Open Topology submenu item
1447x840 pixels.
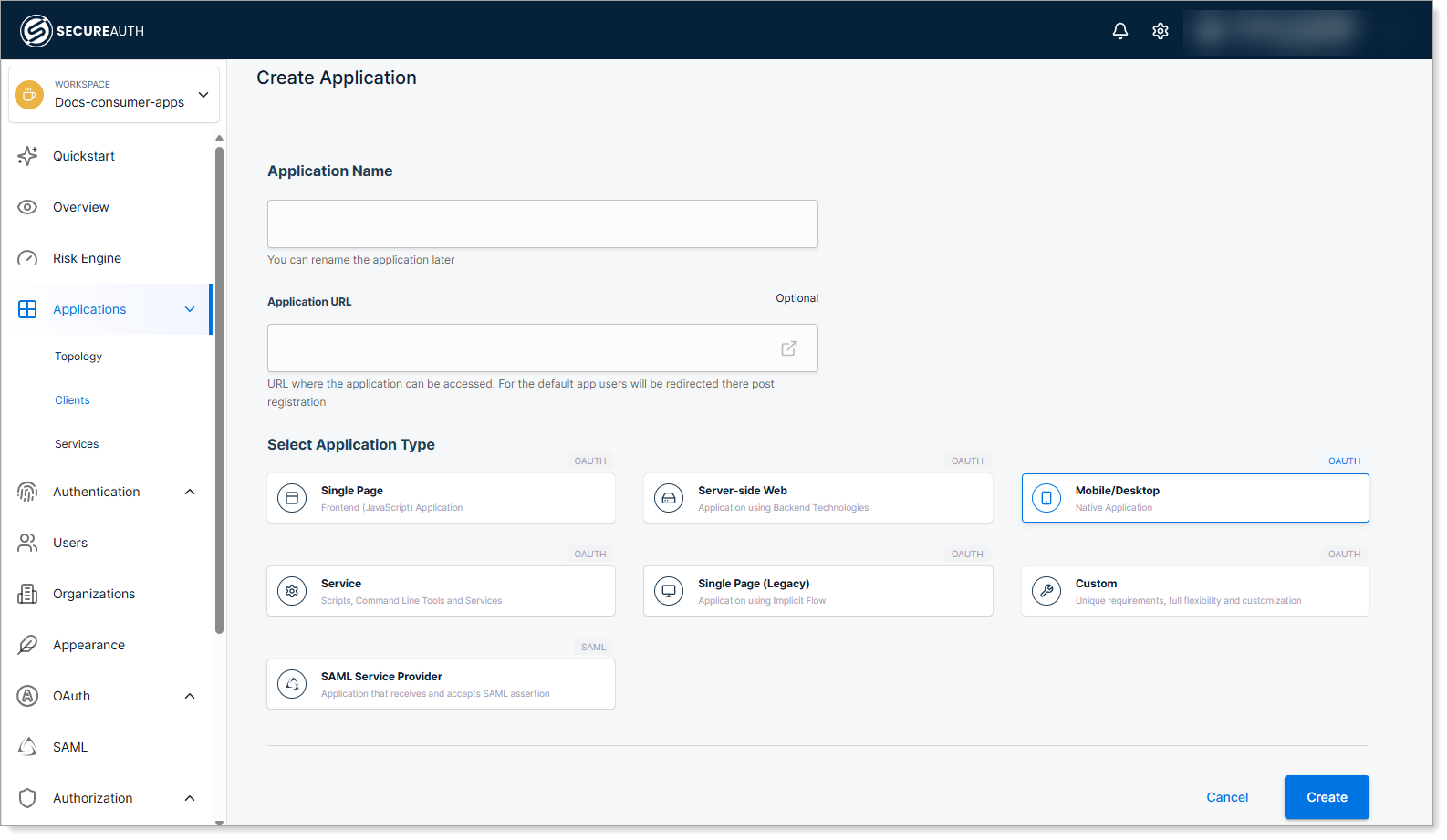pyautogui.click(x=78, y=357)
